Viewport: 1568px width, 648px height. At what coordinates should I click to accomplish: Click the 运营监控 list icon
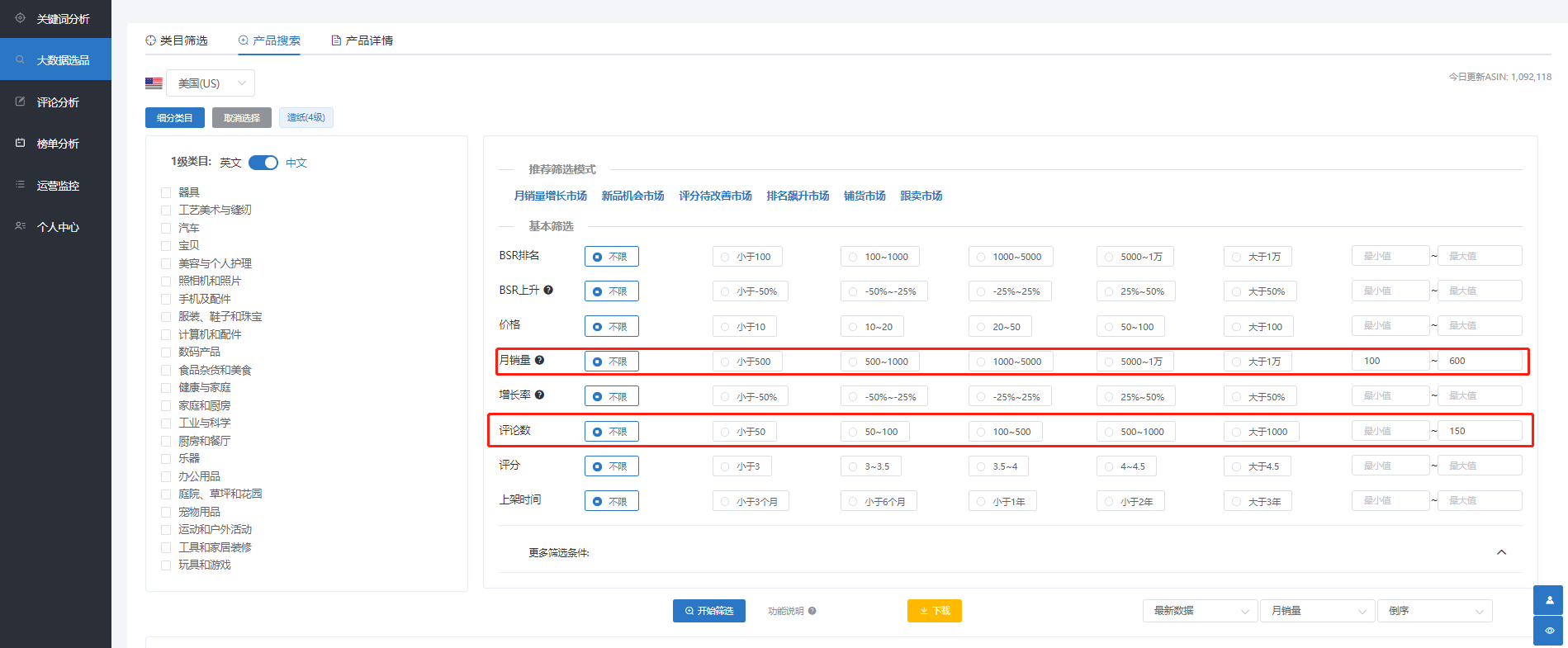(x=21, y=185)
